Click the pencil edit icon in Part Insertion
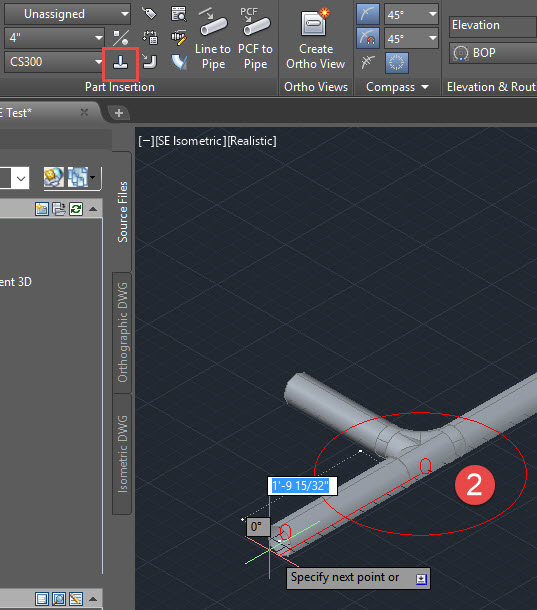Viewport: 537px width, 610px height. tap(179, 38)
